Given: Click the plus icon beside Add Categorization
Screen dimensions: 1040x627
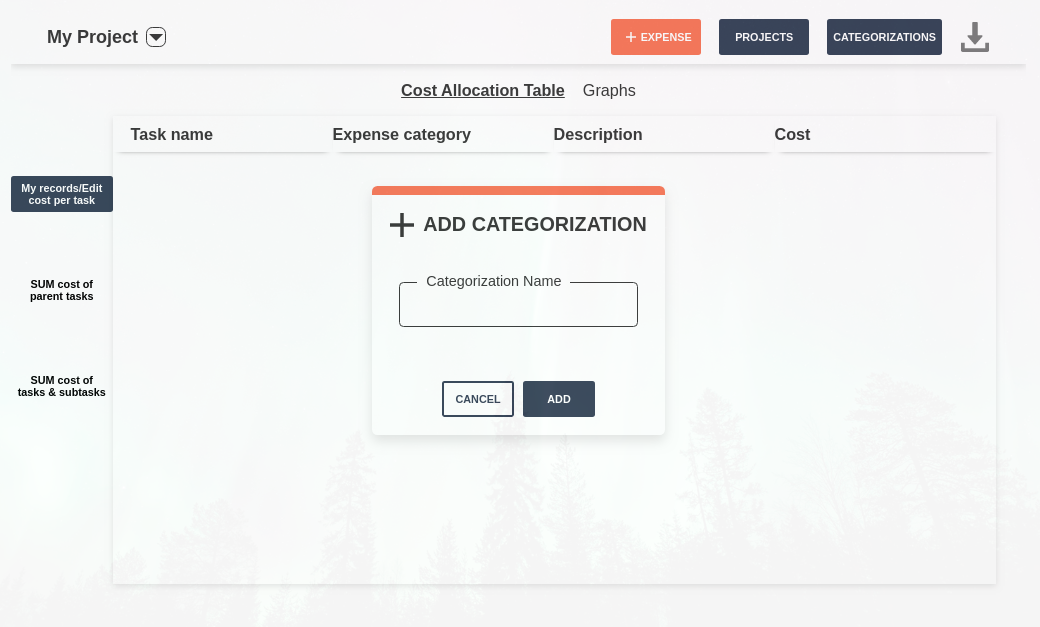Looking at the screenshot, I should pos(402,225).
